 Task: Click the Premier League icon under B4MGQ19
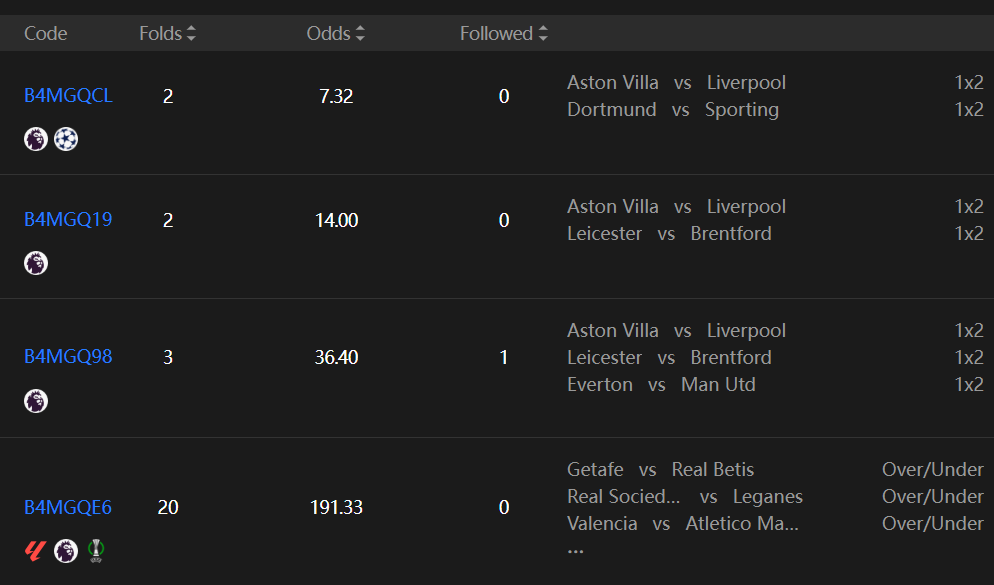36,263
